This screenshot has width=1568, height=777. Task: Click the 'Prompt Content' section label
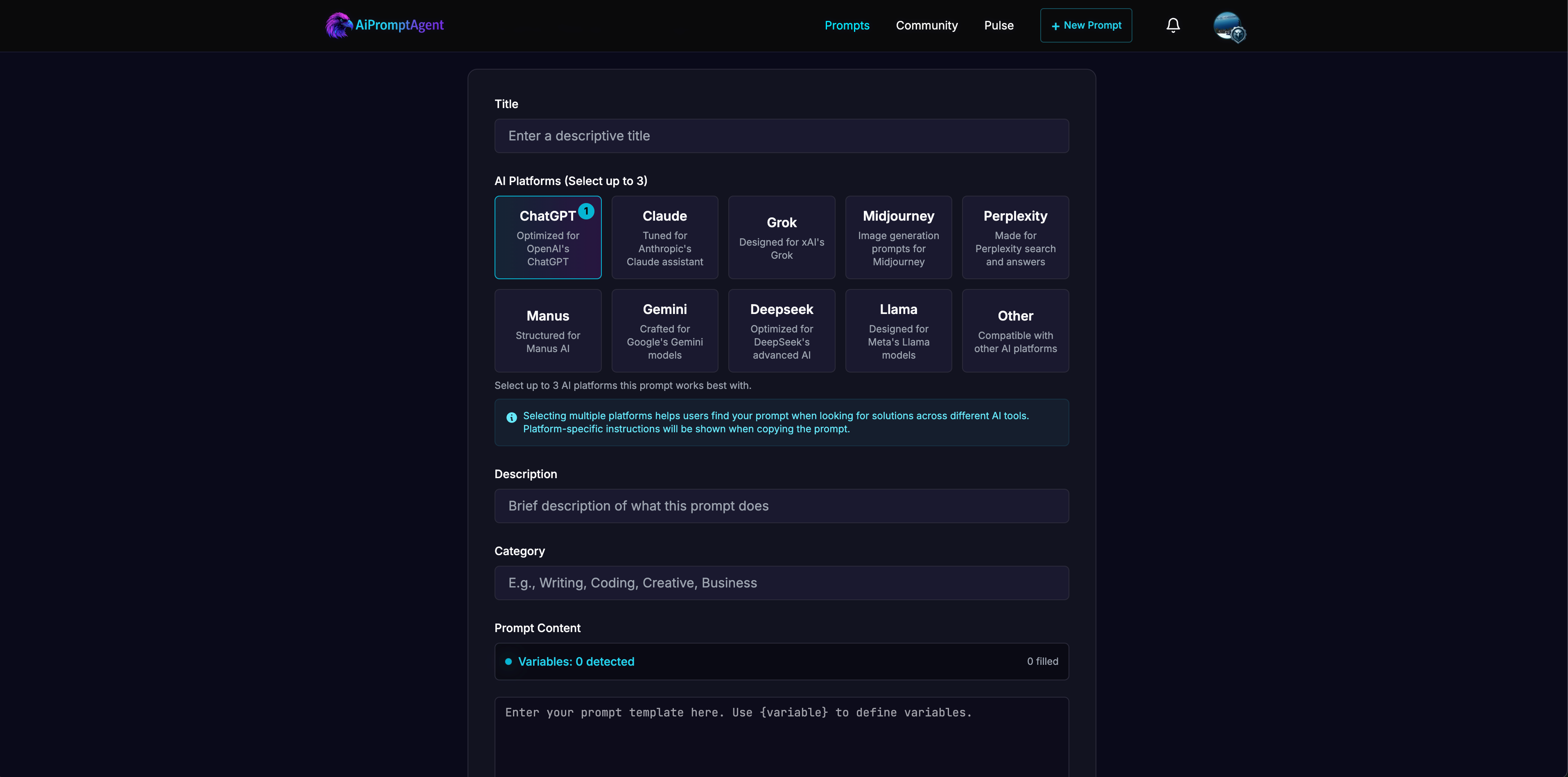538,628
